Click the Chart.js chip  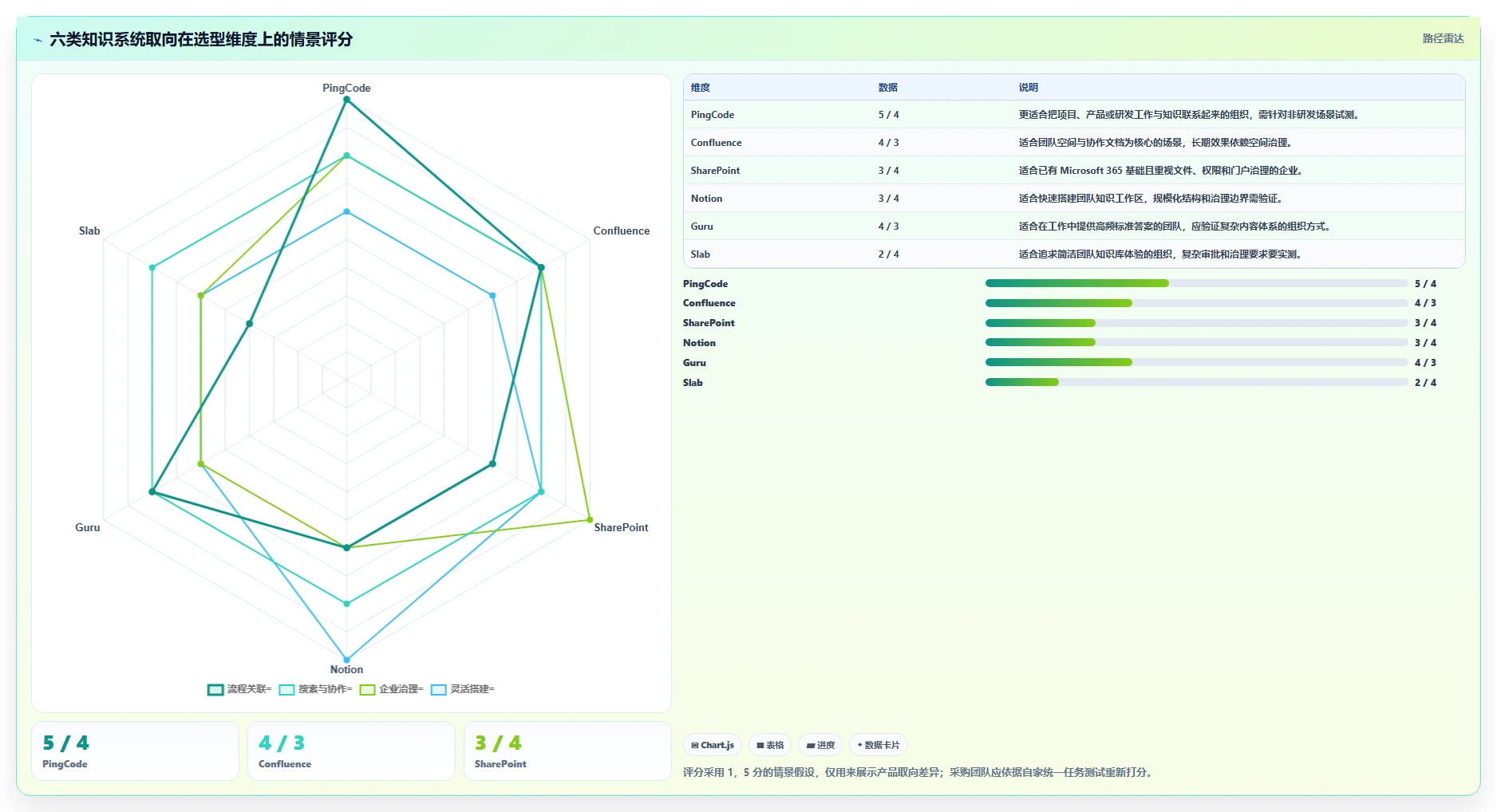click(x=713, y=745)
